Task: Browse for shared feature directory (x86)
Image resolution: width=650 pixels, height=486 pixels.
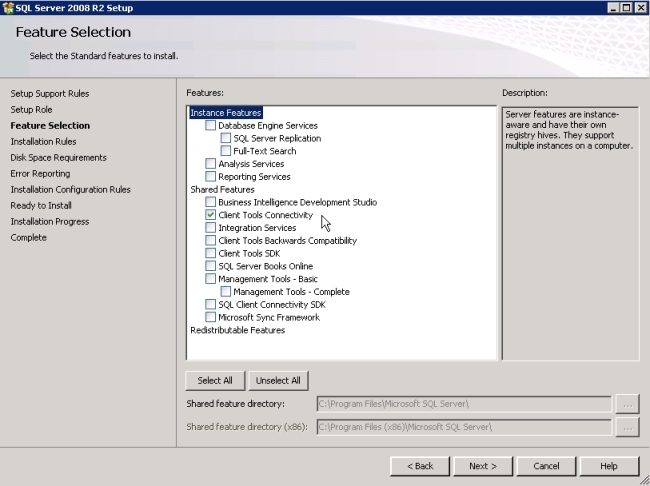Action: [628, 427]
